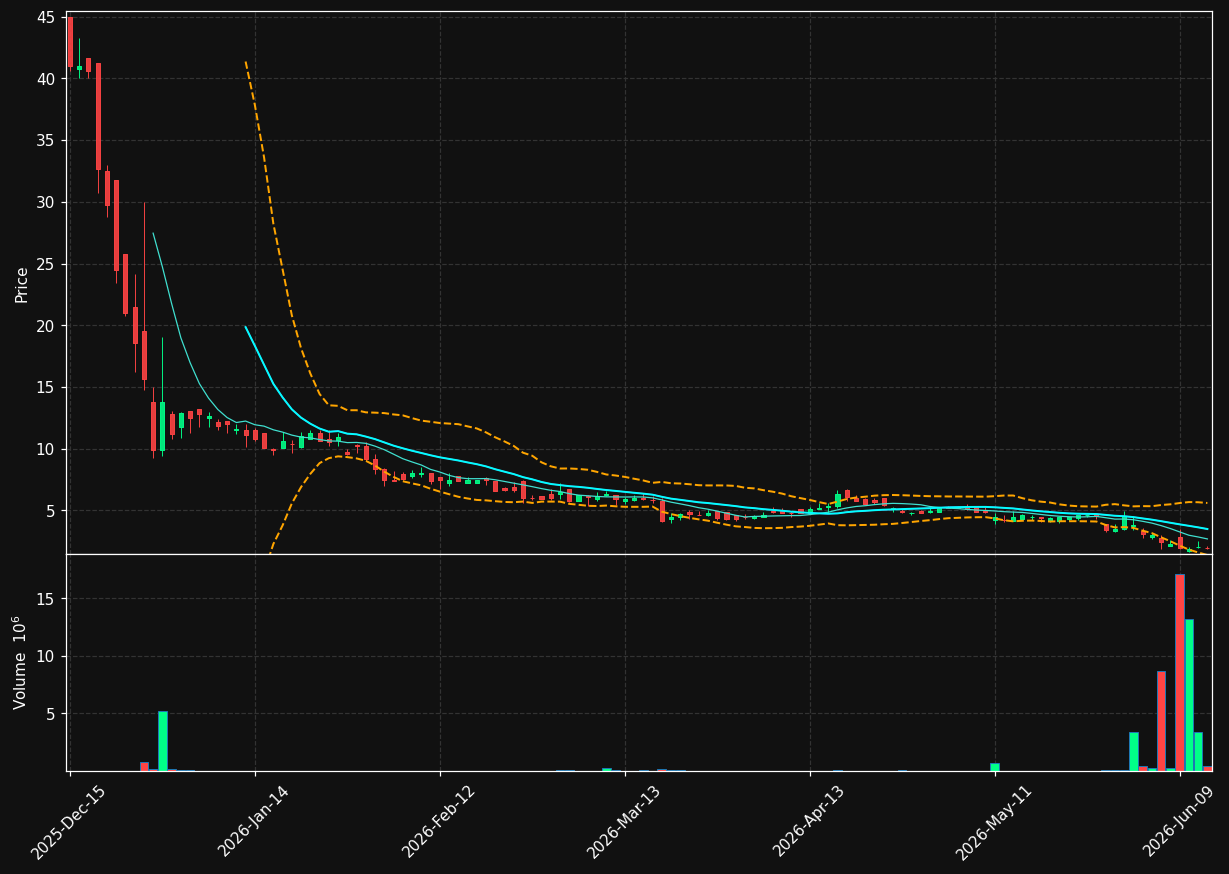1229x874 pixels.
Task: Click the 20 price tick label
Action: 47,326
